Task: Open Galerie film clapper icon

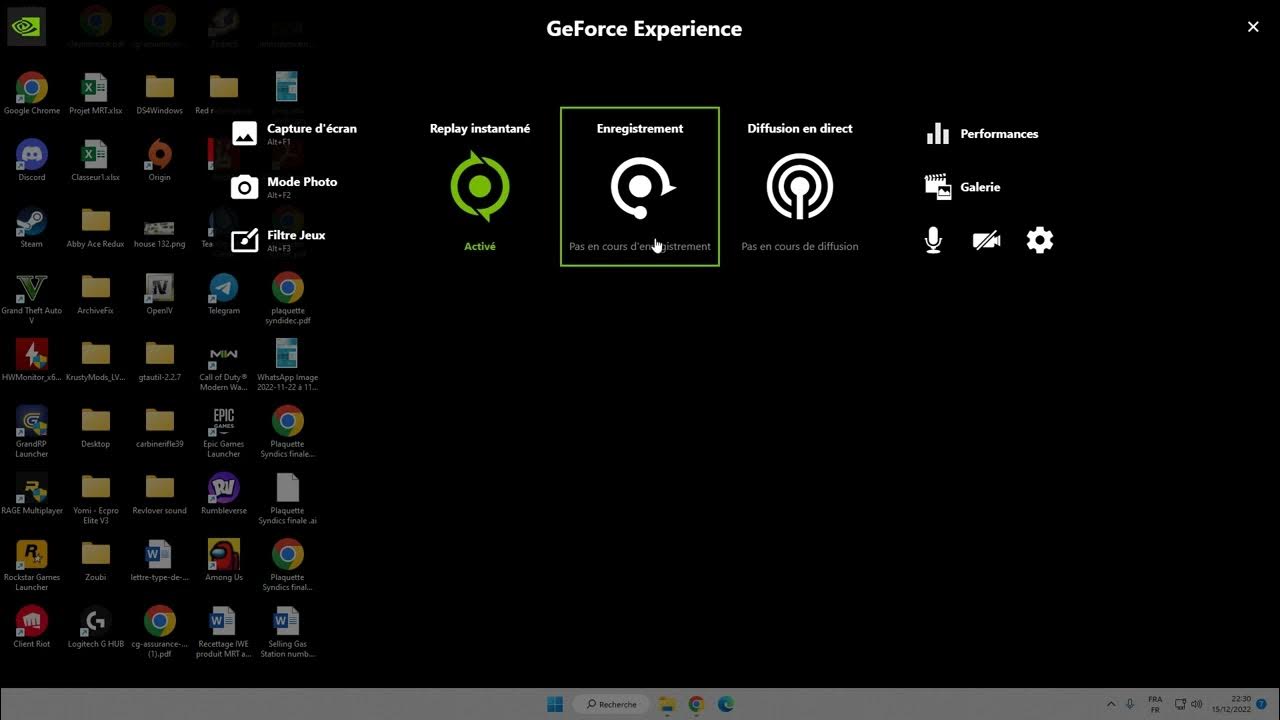Action: pos(937,186)
